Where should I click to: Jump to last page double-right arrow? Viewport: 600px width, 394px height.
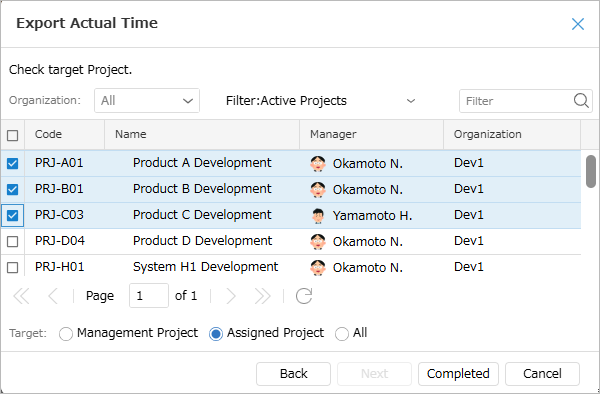tap(262, 296)
